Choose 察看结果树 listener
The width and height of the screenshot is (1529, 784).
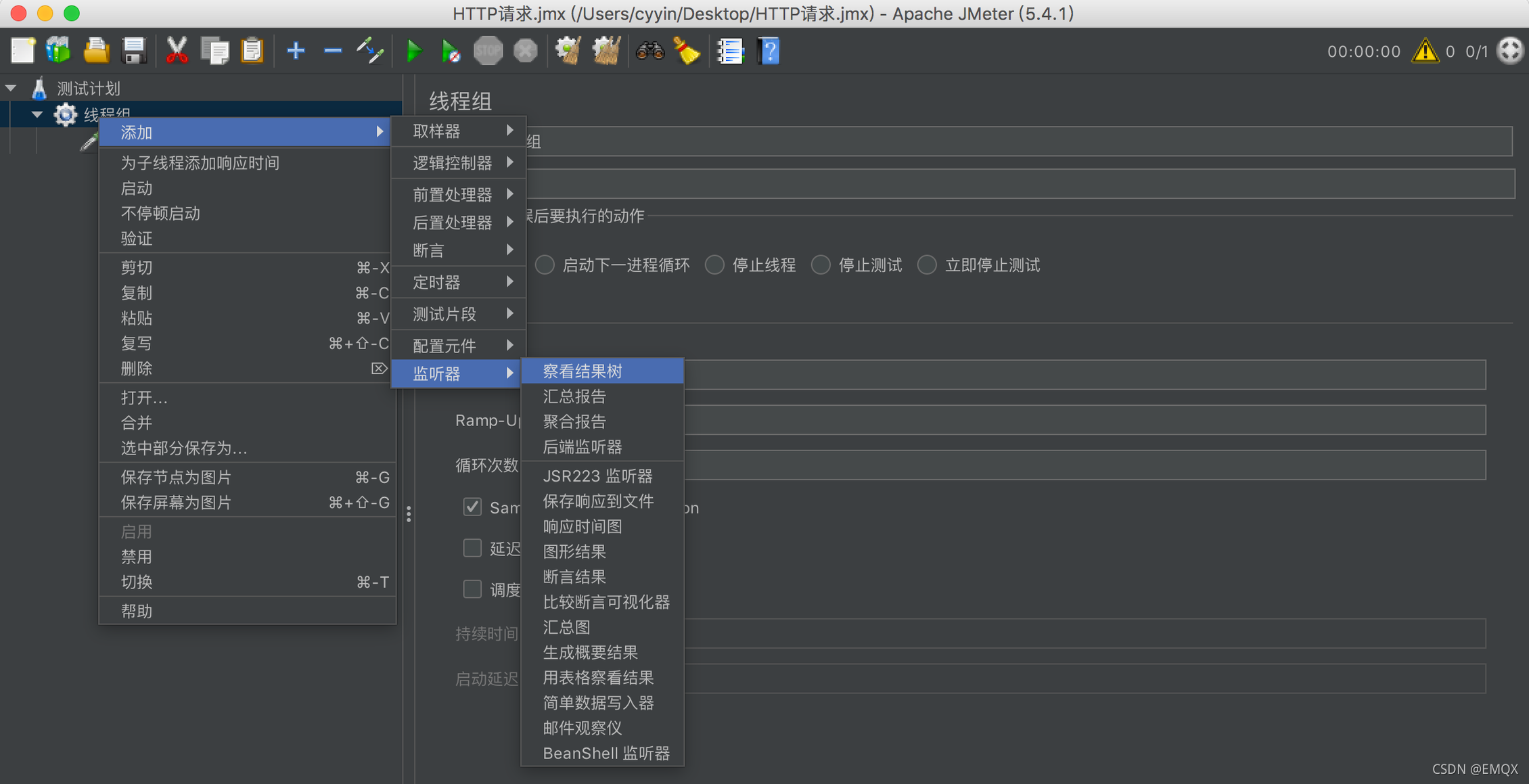tap(602, 371)
